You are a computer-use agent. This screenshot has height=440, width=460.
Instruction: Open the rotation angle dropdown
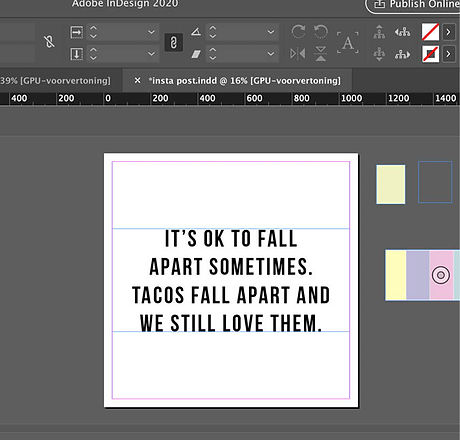pyautogui.click(x=271, y=32)
